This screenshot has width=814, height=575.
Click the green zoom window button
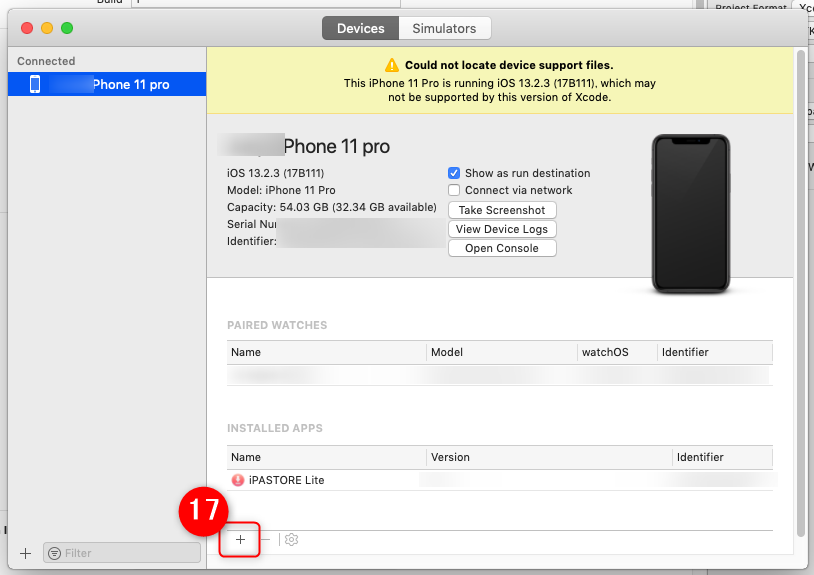[67, 28]
